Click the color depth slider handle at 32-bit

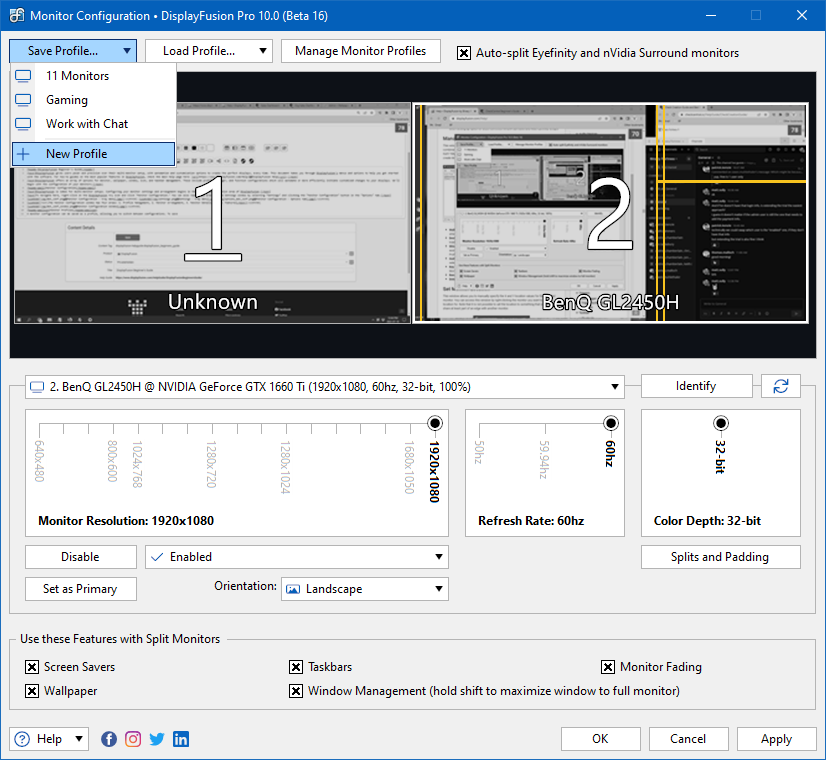721,423
